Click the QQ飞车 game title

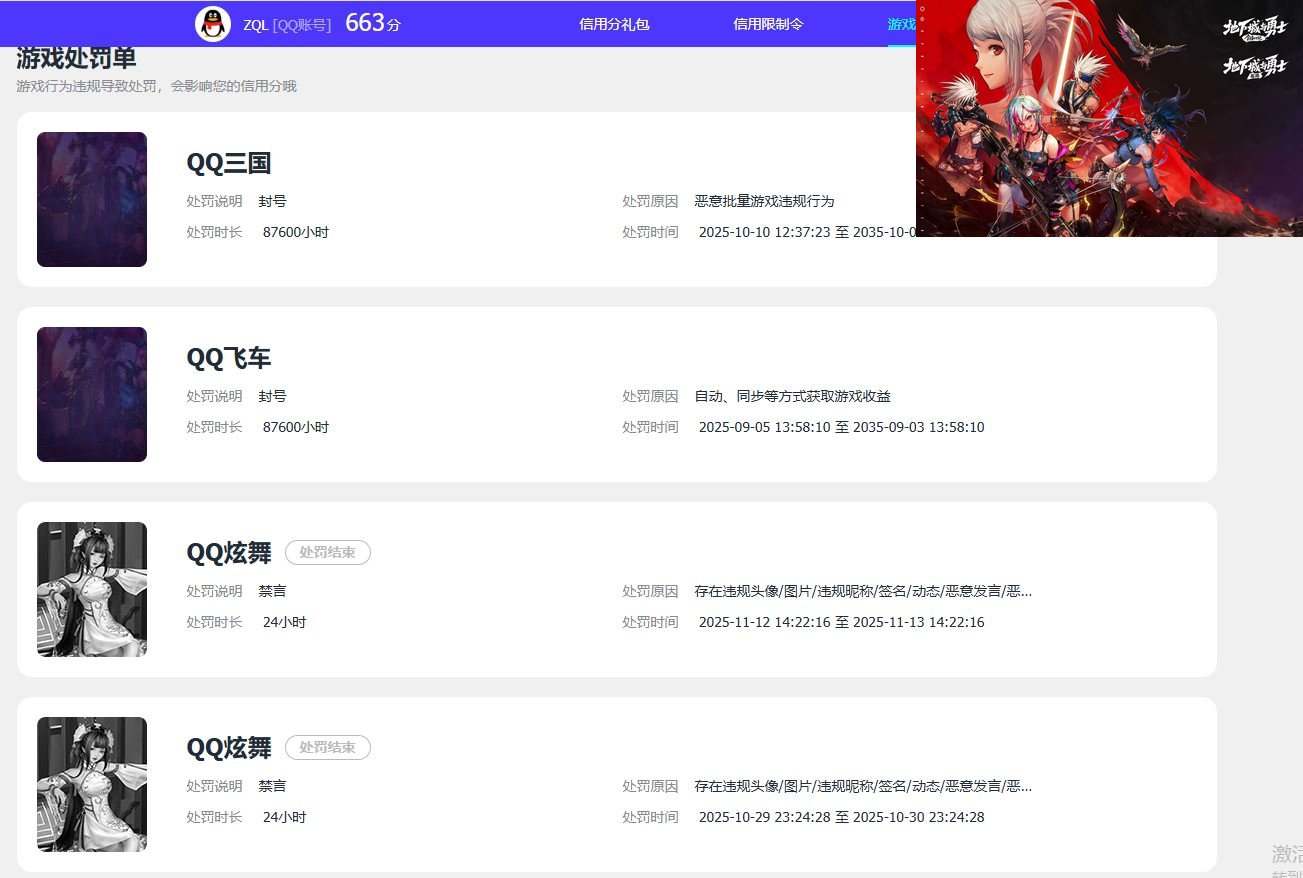229,358
